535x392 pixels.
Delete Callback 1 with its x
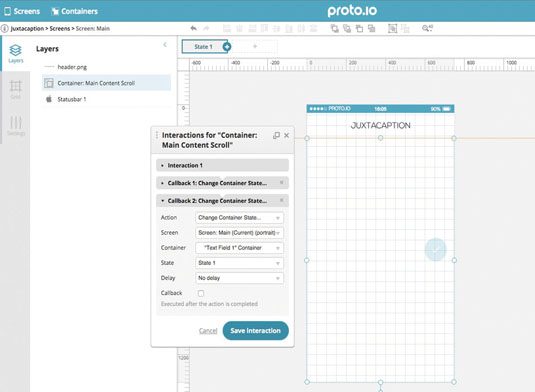pyautogui.click(x=281, y=183)
